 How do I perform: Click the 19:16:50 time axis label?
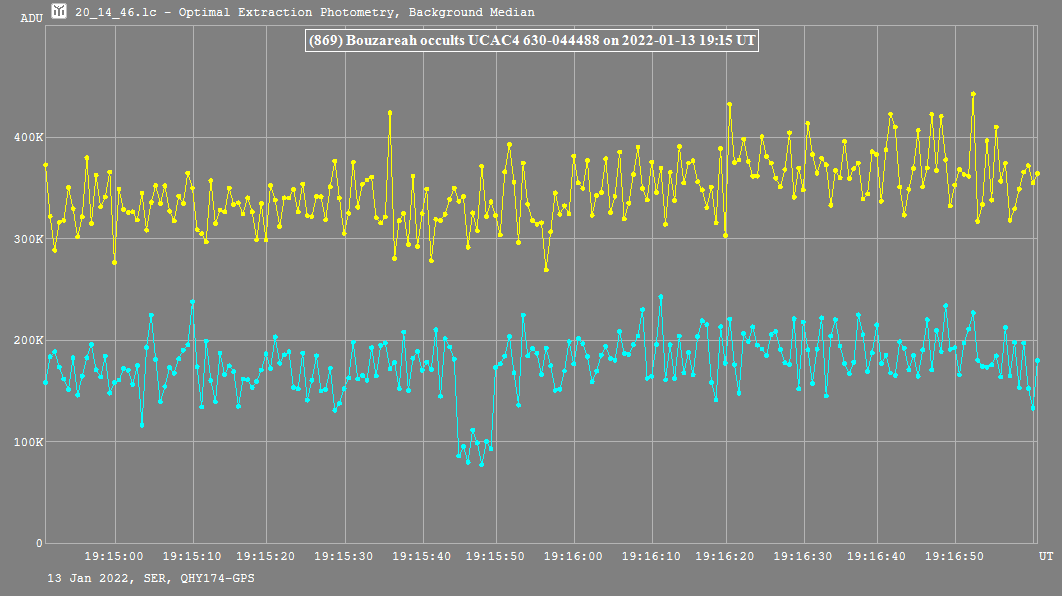[x=957, y=555]
